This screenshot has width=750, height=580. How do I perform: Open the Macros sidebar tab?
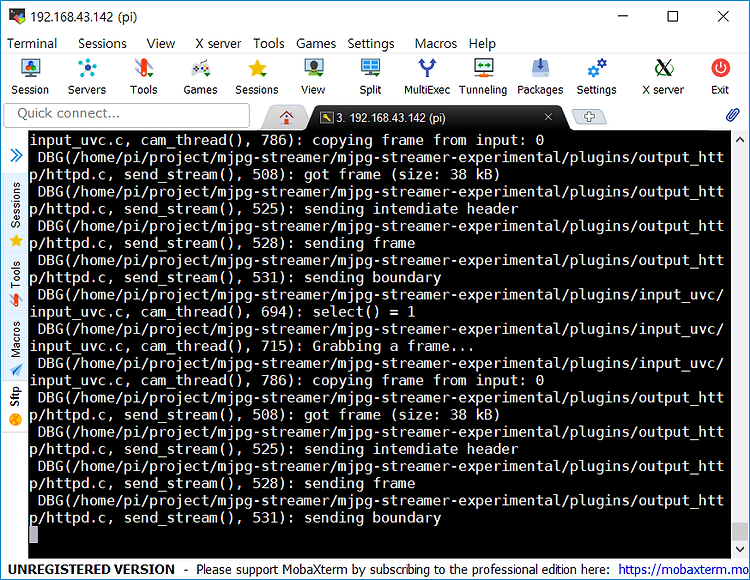coord(15,347)
